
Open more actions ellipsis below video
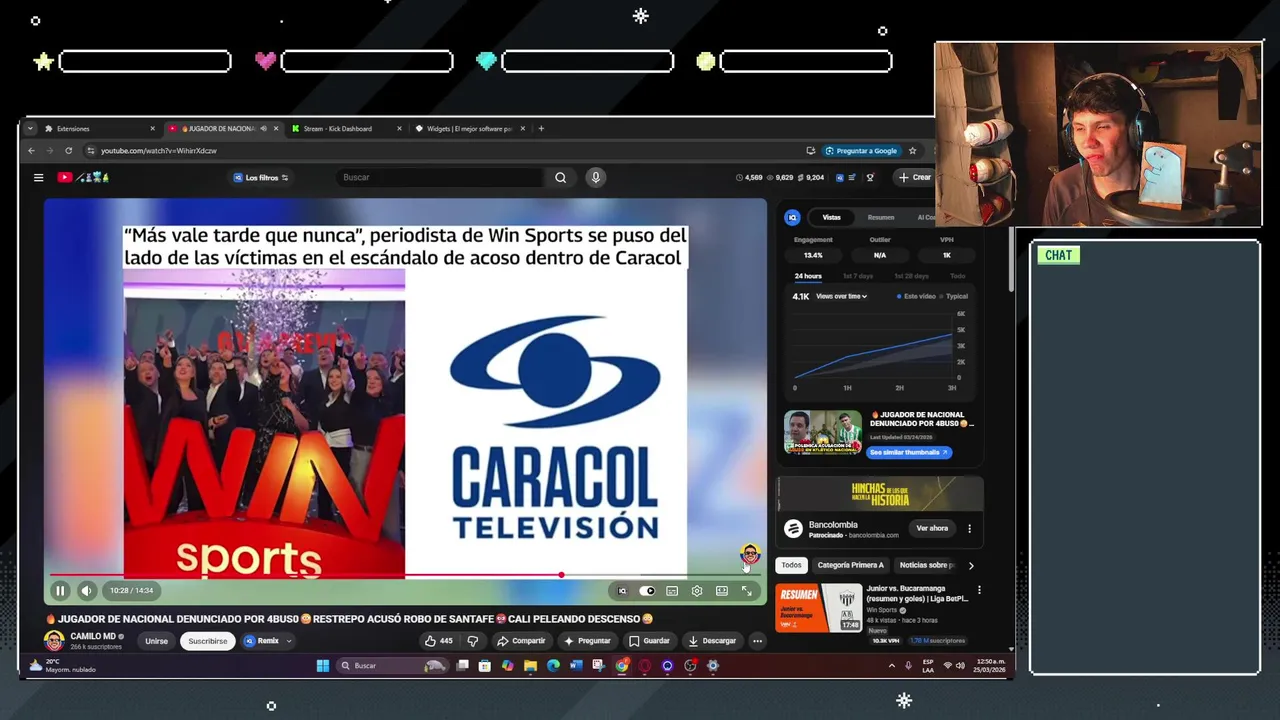point(757,641)
